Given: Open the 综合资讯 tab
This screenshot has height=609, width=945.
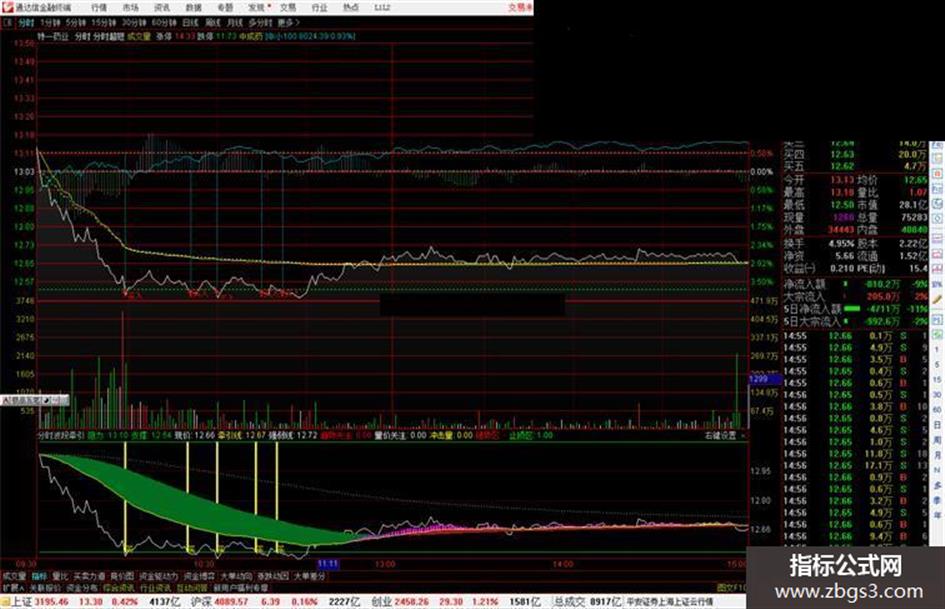Looking at the screenshot, I should (119, 587).
